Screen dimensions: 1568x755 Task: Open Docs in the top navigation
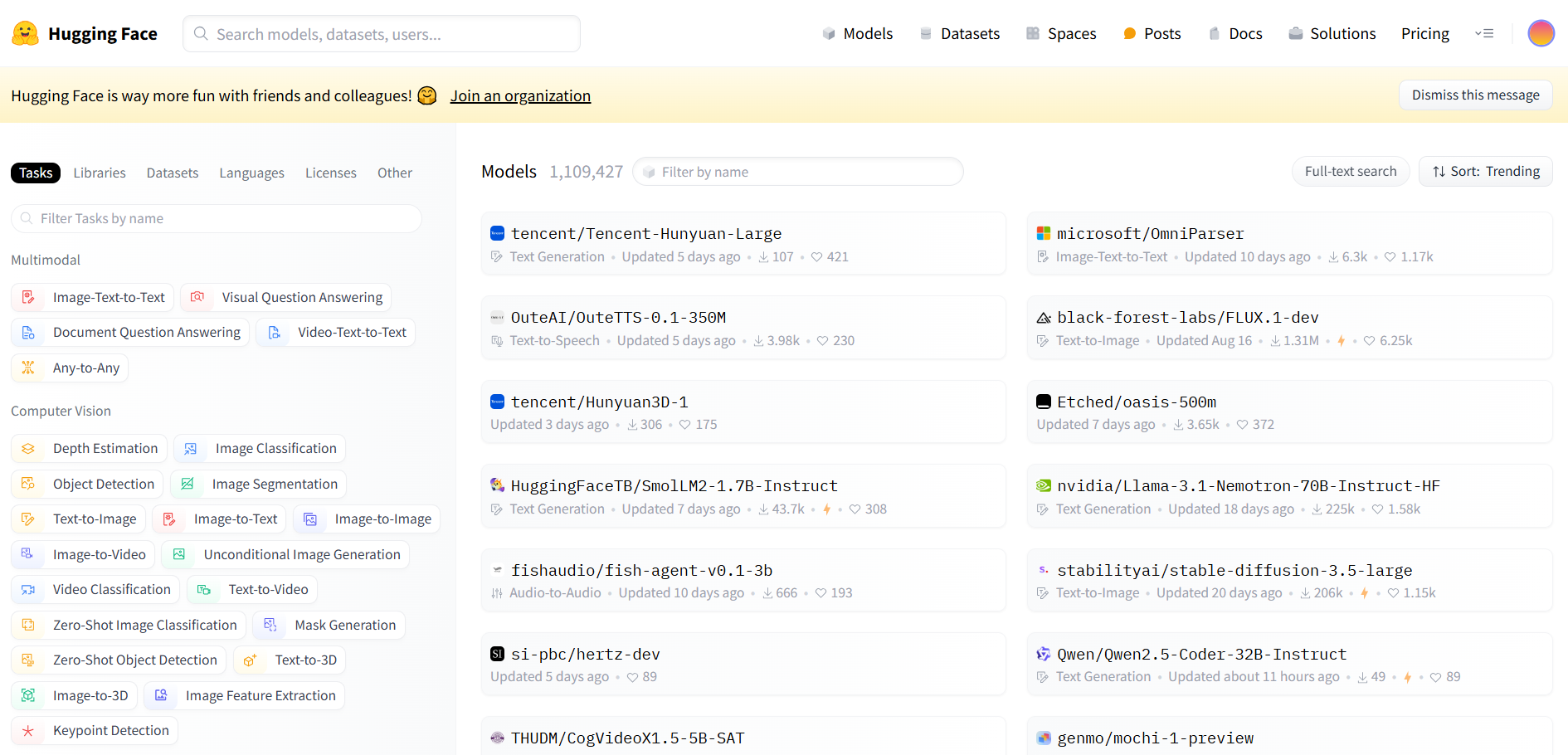pos(1235,33)
